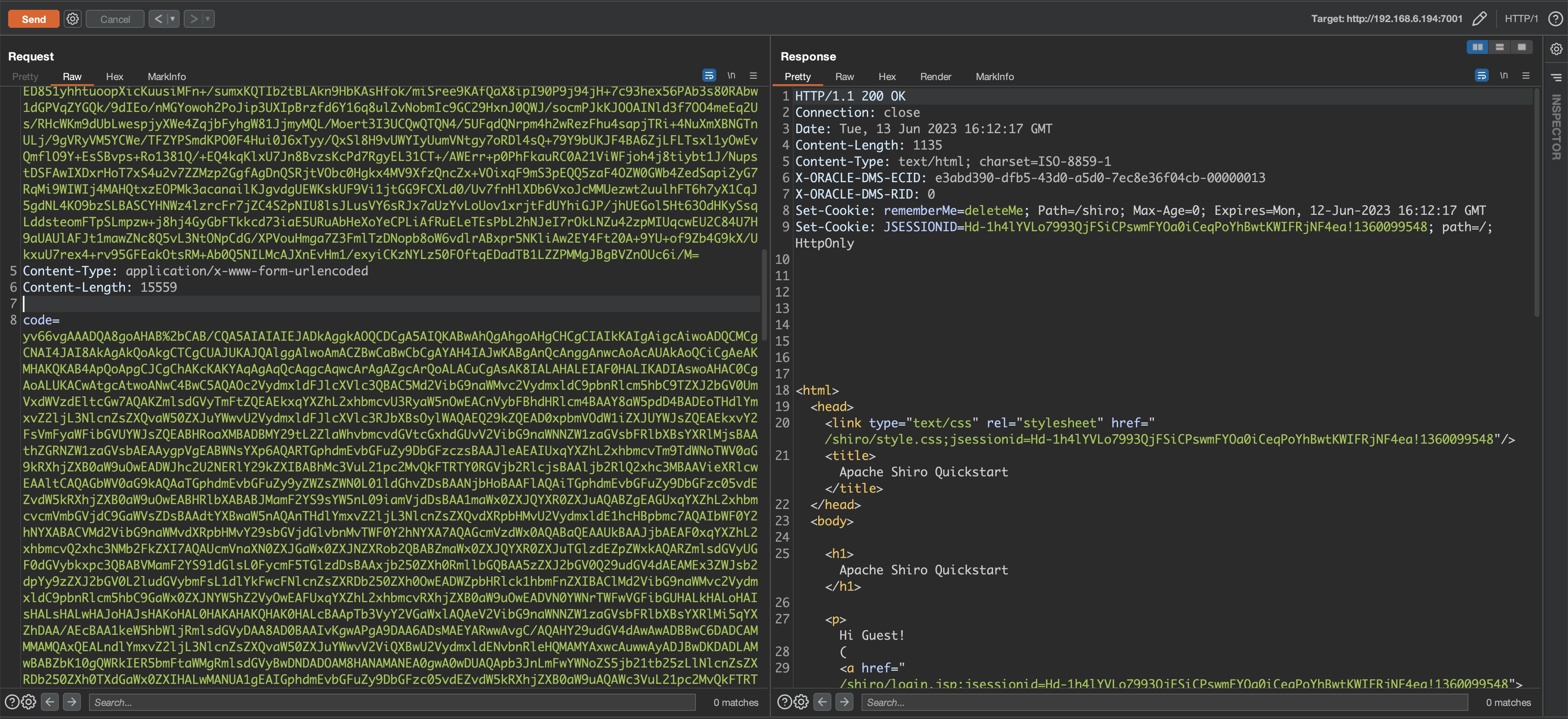Toggle request word wrap button
This screenshot has width=1568, height=719.
pyautogui.click(x=708, y=76)
